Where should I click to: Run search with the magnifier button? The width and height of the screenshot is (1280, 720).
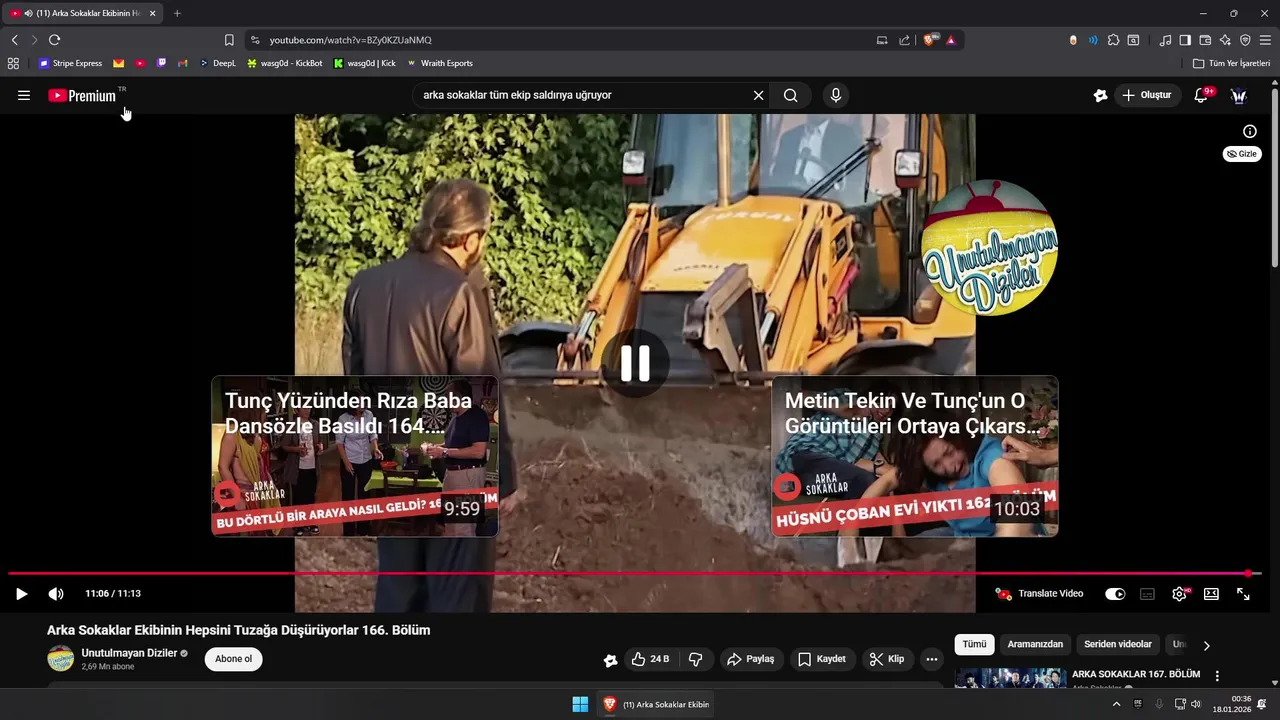pyautogui.click(x=791, y=96)
